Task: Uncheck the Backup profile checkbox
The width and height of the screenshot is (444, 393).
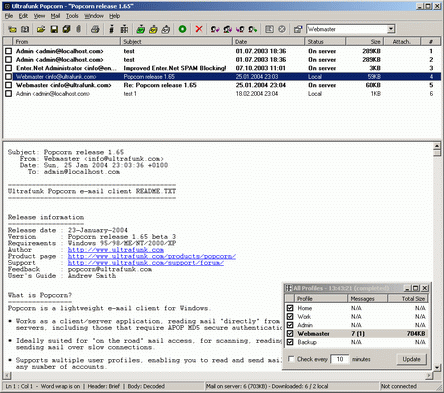Action: 290,342
